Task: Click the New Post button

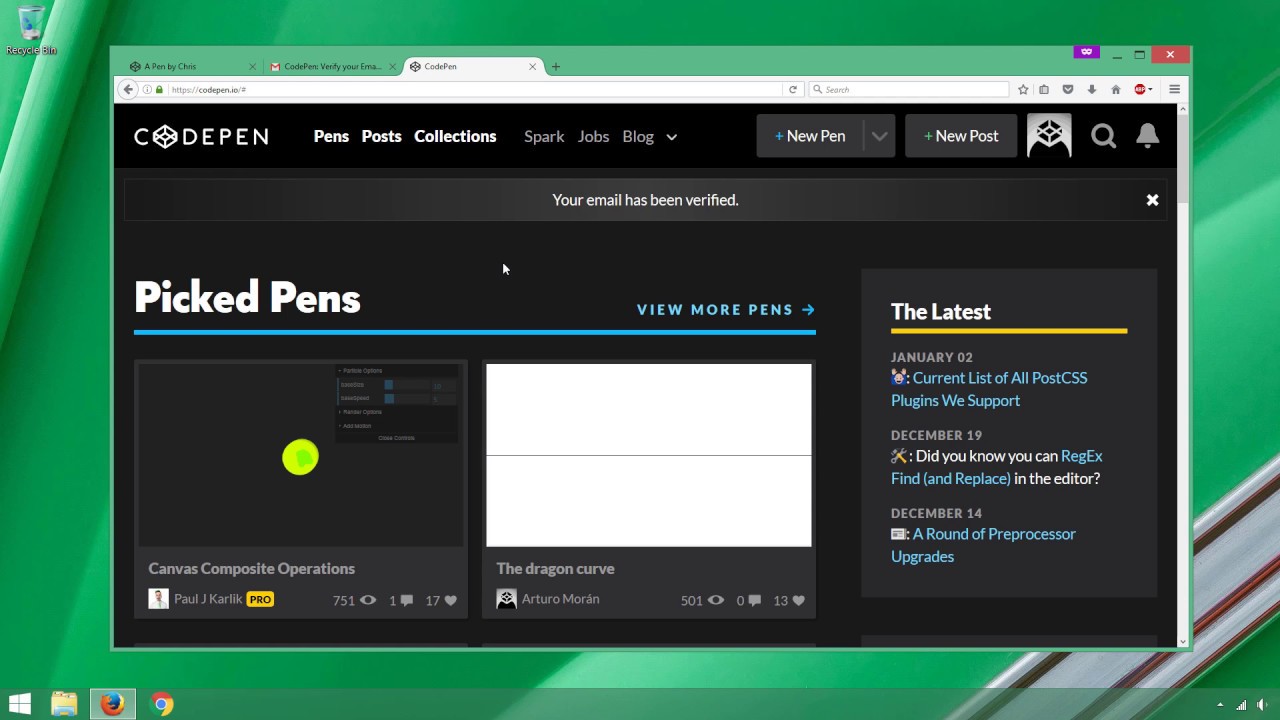Action: tap(961, 136)
